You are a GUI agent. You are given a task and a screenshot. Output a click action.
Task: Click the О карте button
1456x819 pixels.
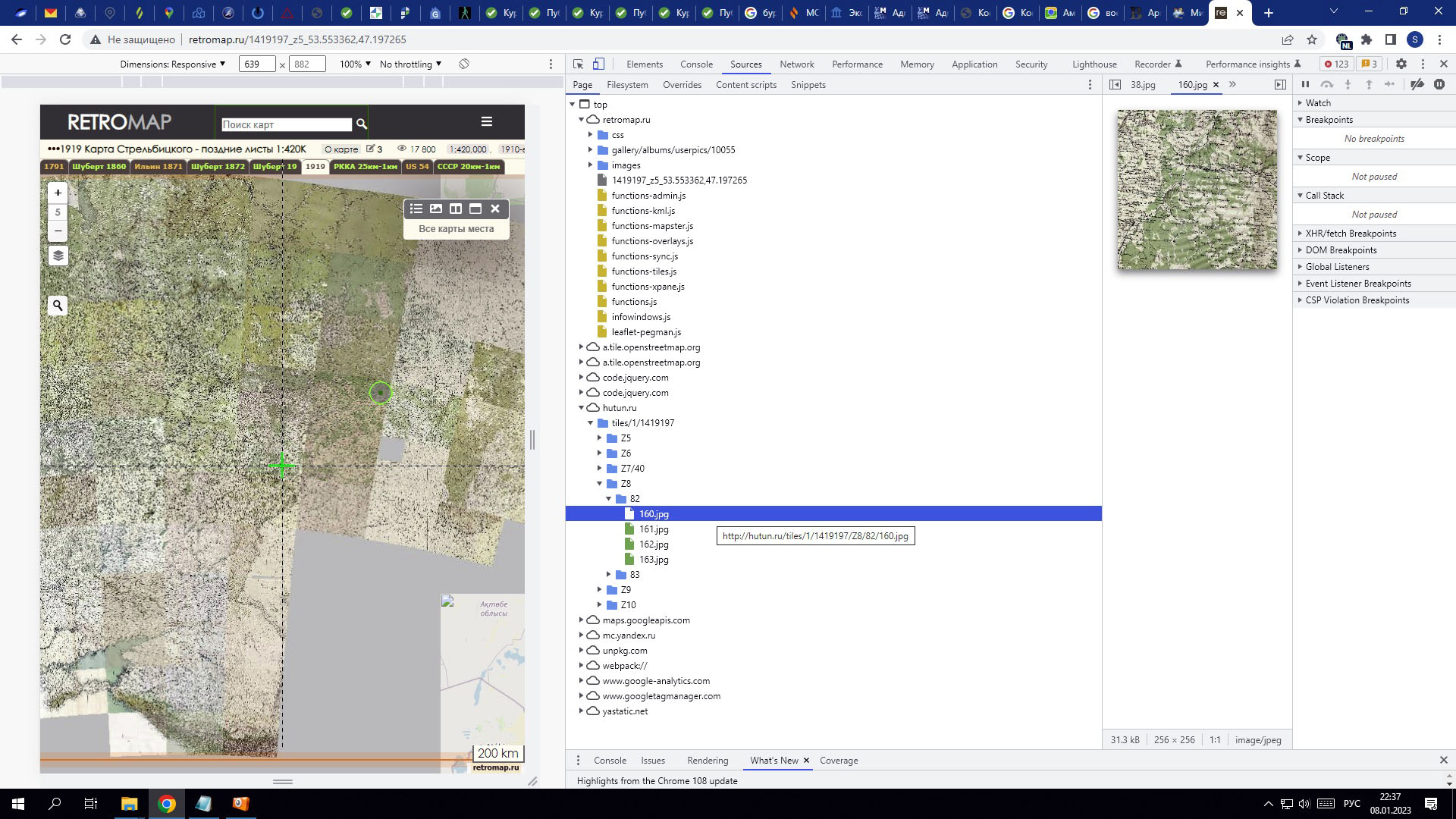pyautogui.click(x=341, y=149)
